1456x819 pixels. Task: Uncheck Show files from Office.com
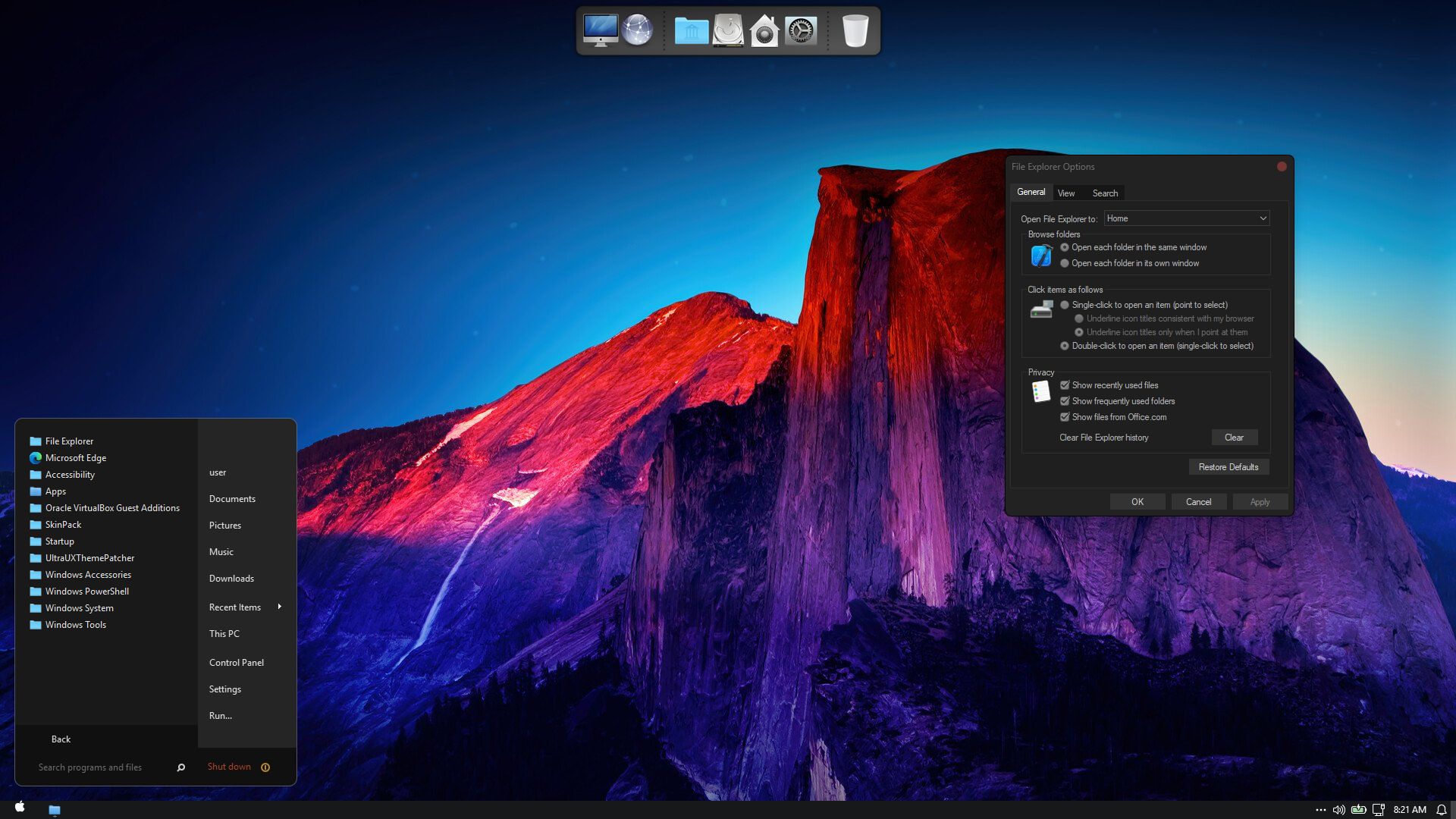click(1065, 417)
